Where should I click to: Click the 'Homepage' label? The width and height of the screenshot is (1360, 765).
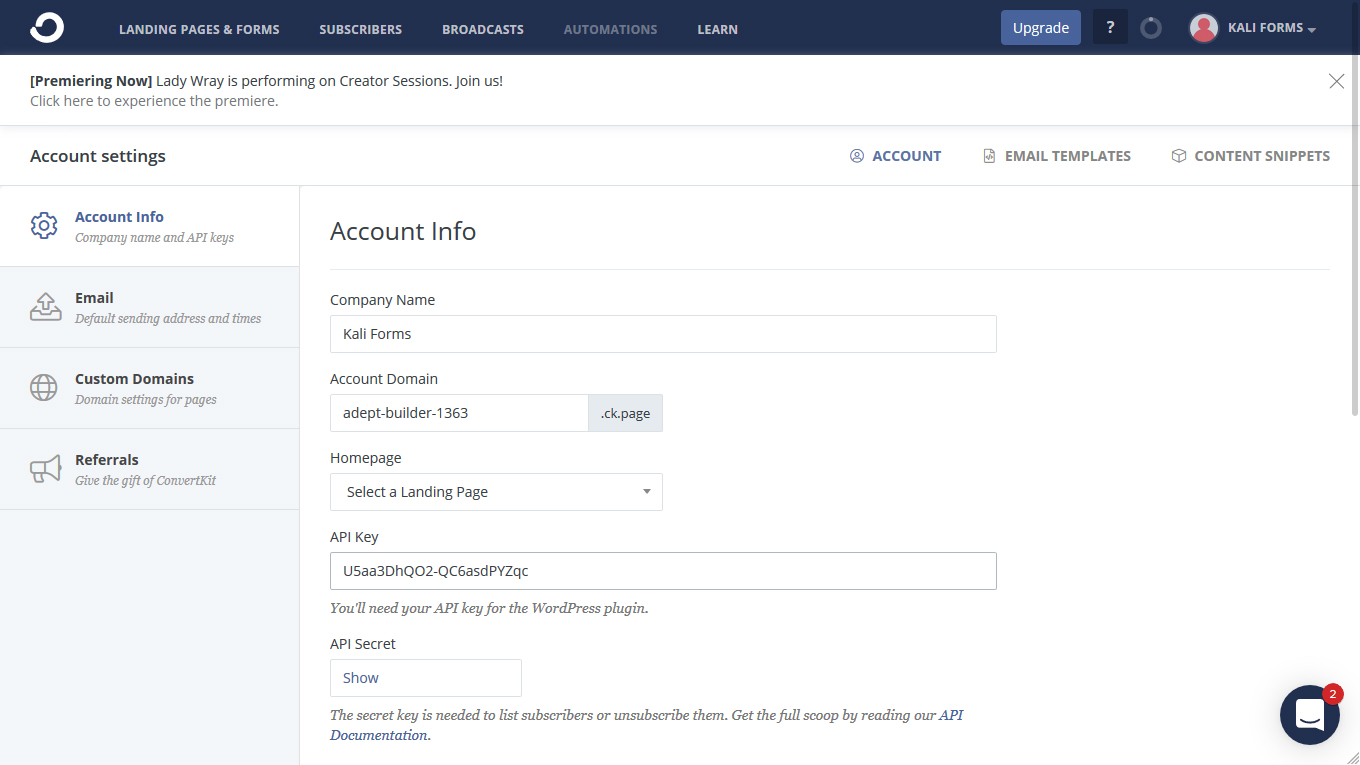[x=366, y=458]
